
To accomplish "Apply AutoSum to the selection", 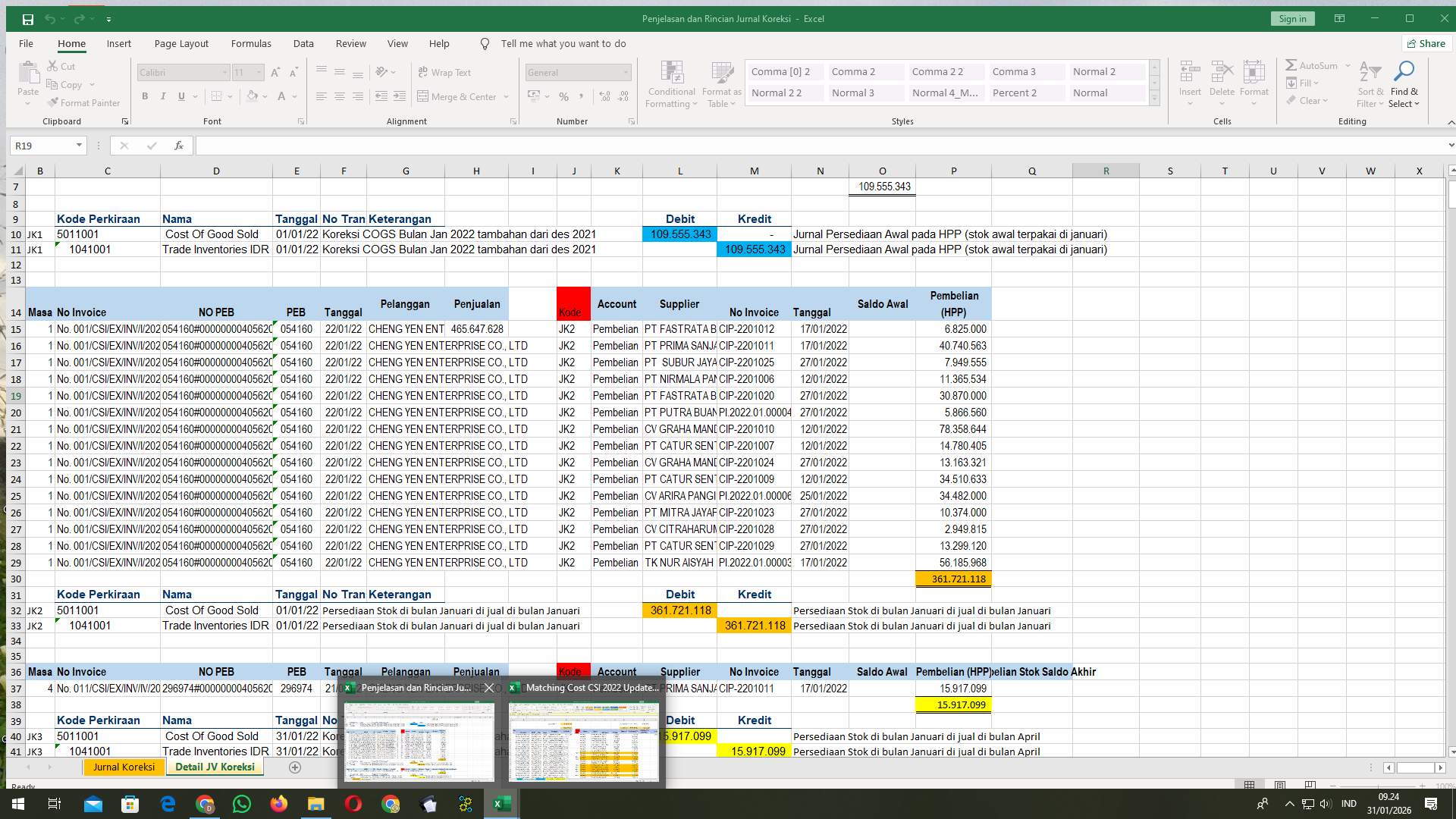I will click(1313, 65).
